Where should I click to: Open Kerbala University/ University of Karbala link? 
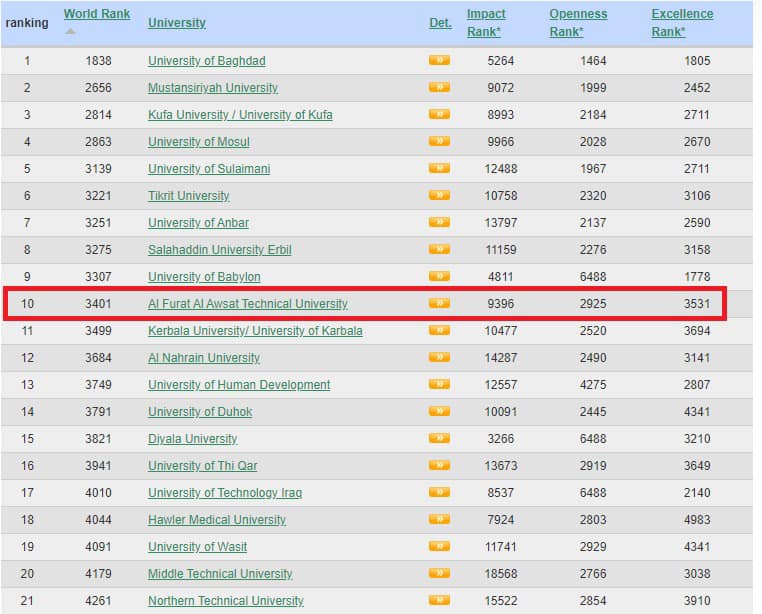[x=255, y=331]
